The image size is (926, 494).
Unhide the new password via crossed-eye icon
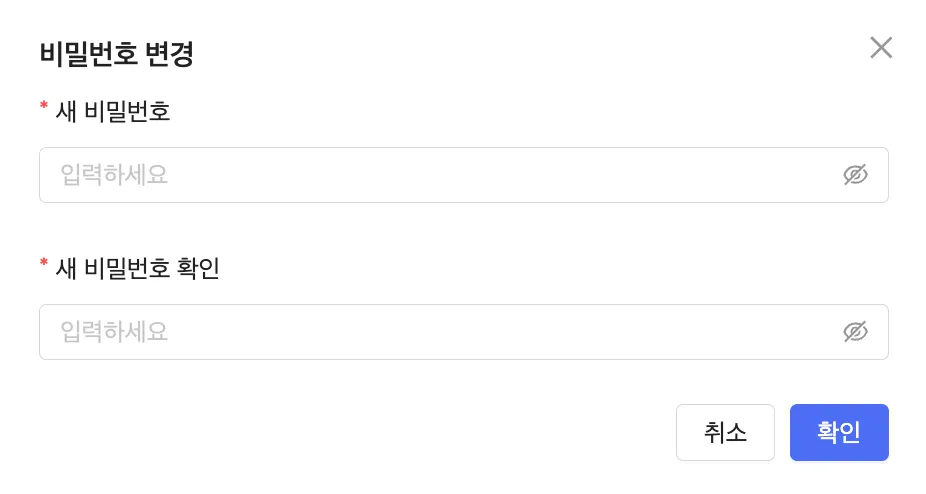(855, 175)
